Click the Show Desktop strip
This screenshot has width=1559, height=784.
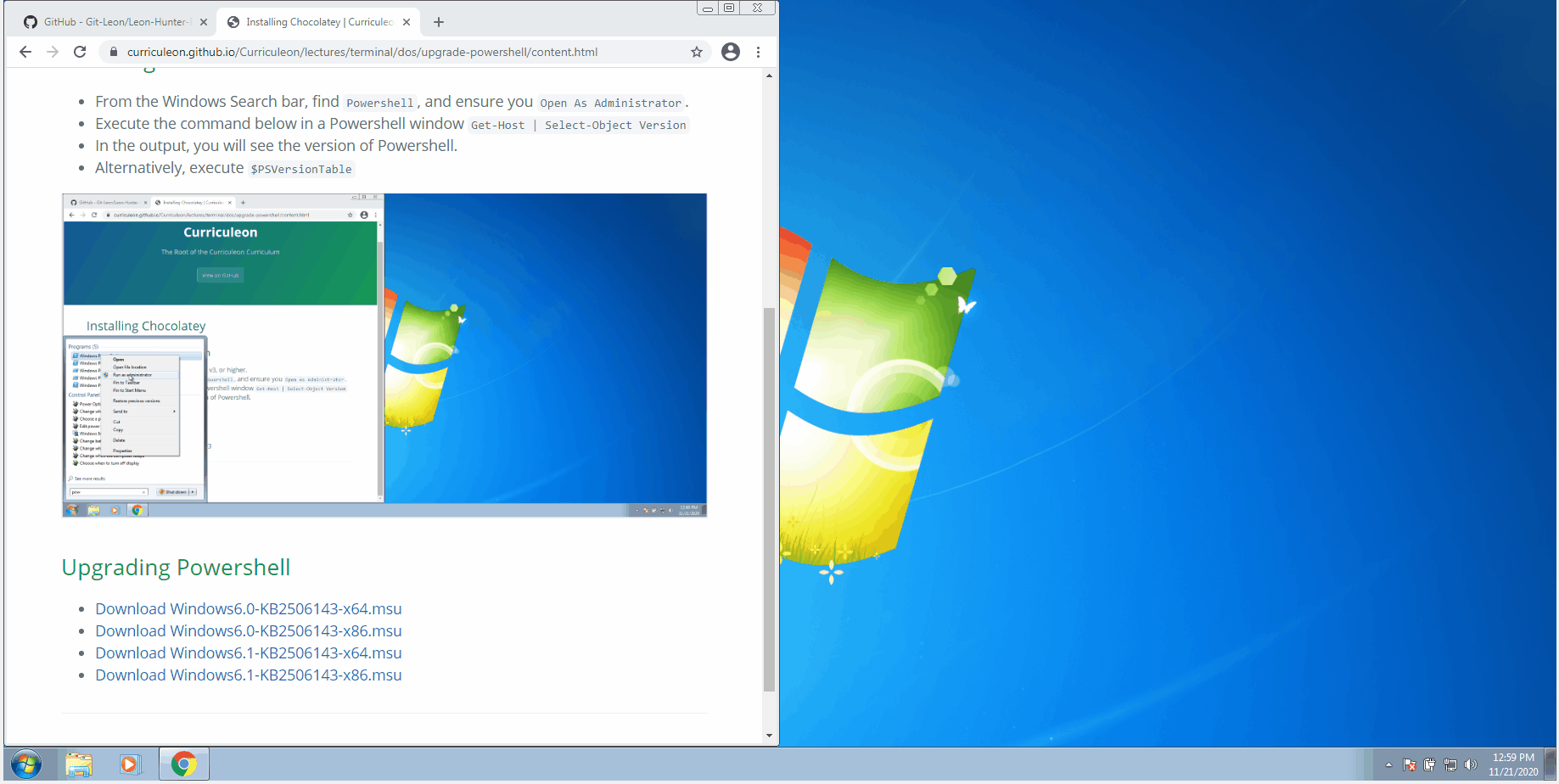1551,764
